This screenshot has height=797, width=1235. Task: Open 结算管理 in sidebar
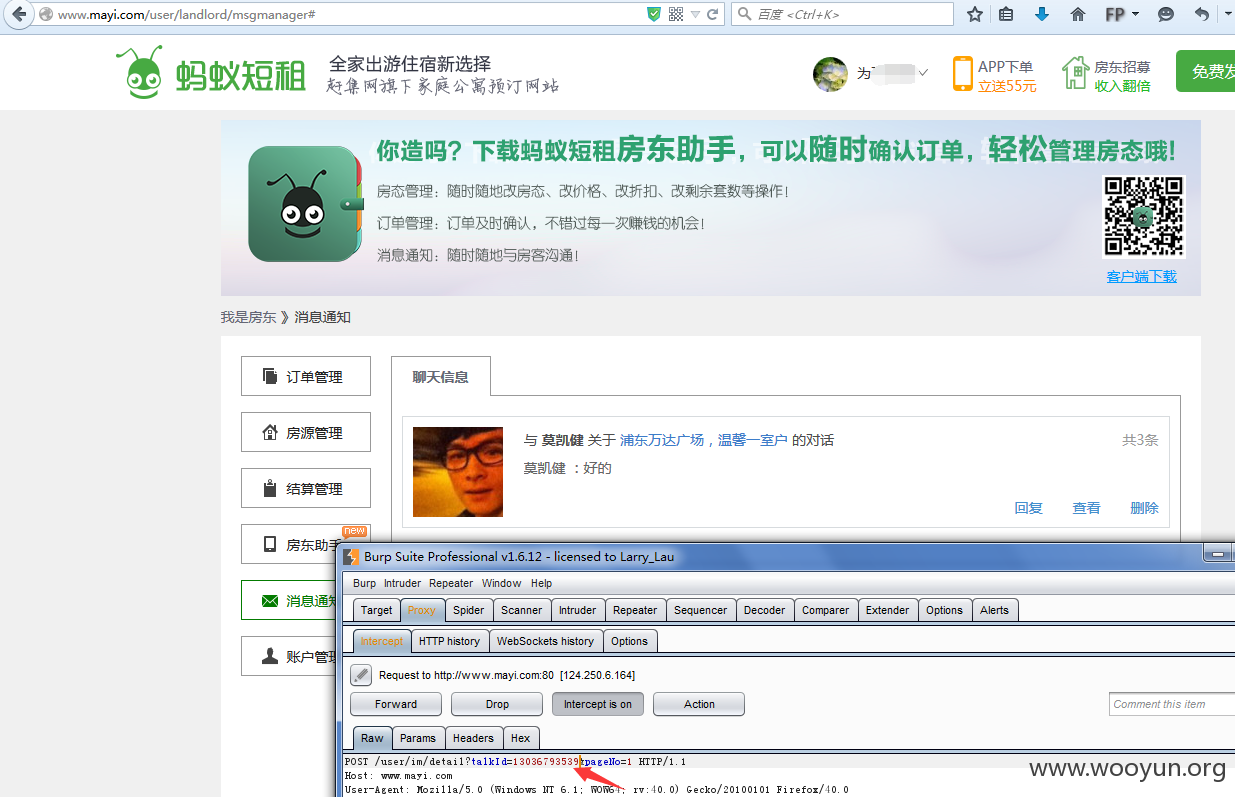coord(306,488)
